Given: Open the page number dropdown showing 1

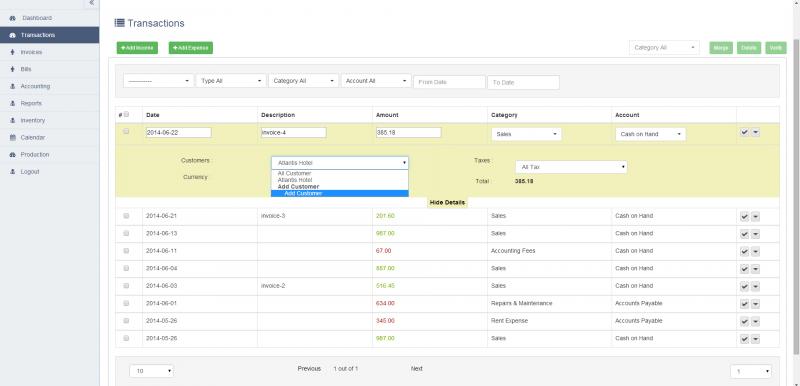Looking at the screenshot, I should click(751, 372).
